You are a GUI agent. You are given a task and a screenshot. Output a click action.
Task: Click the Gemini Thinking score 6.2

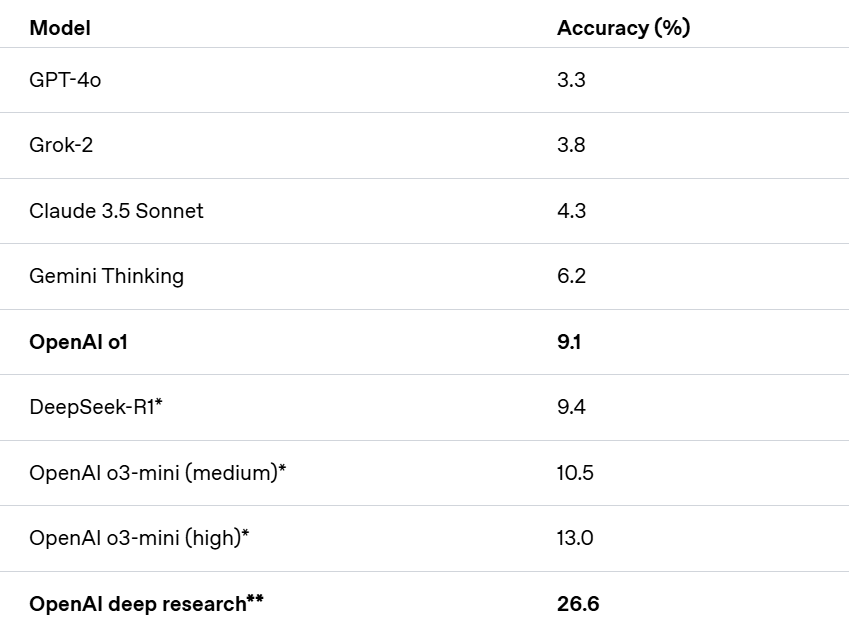coord(571,276)
